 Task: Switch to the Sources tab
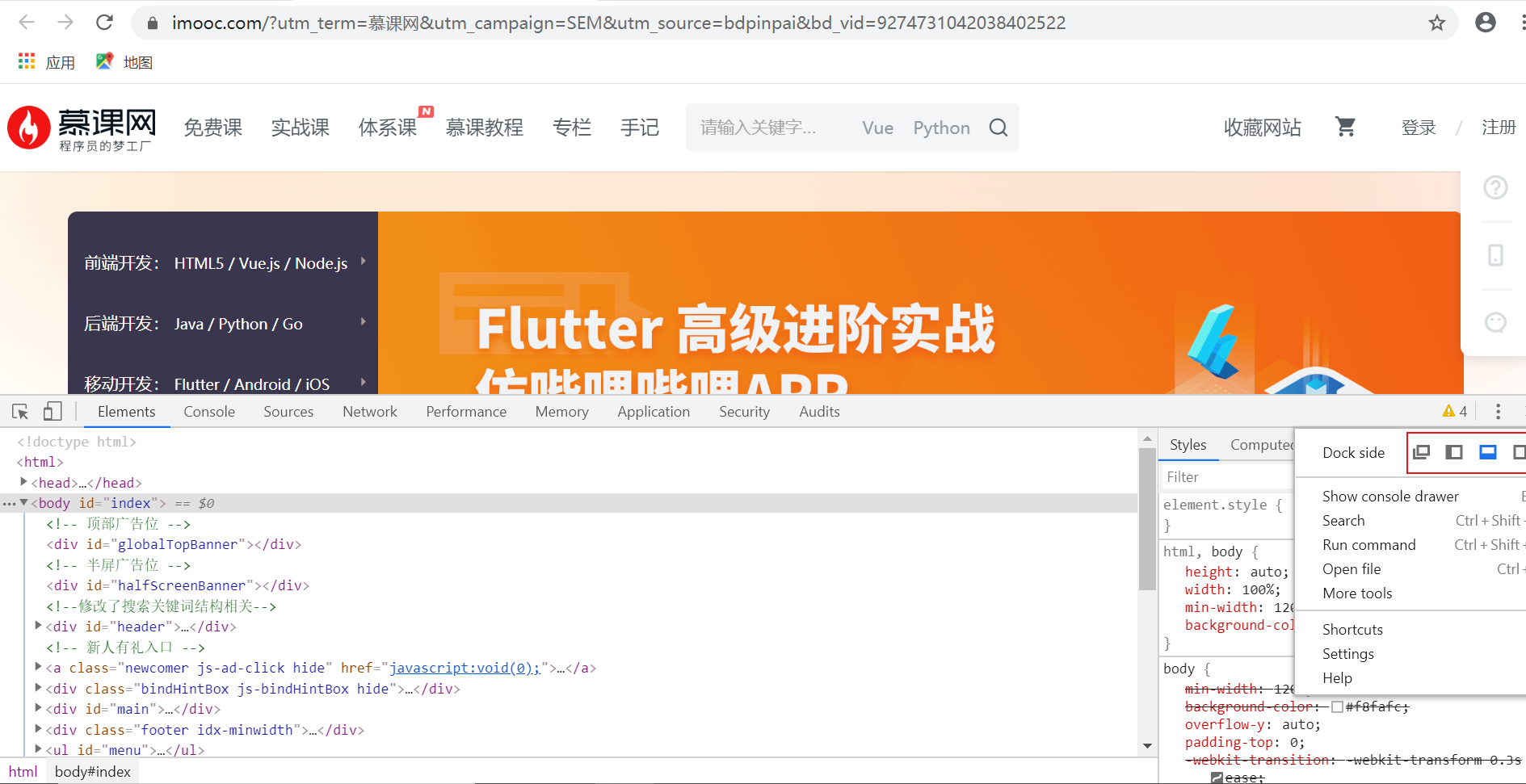pos(288,412)
